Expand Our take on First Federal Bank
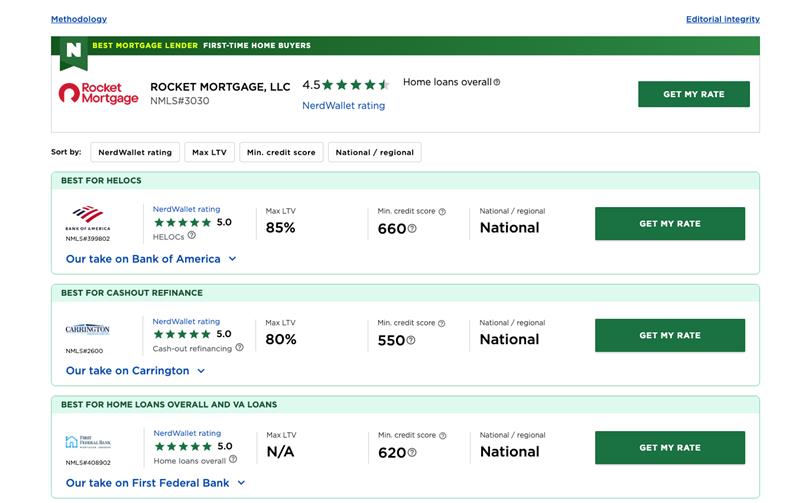Viewport: 800px width, 503px height. (155, 483)
